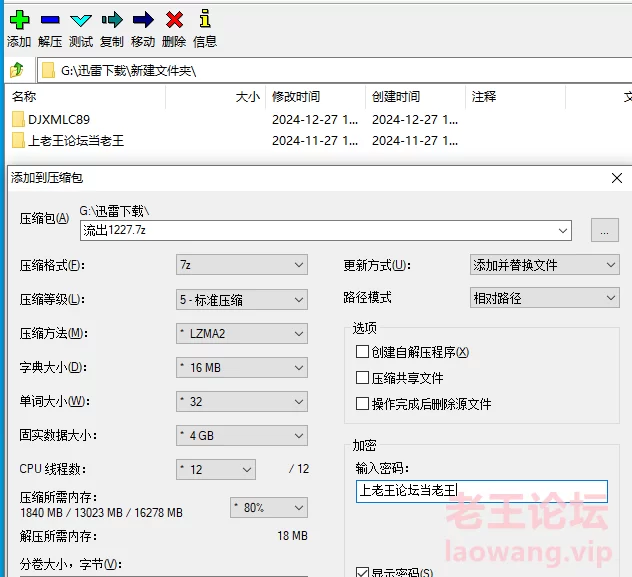Click the Copy (复制) arrow icon
This screenshot has width=632, height=577.
[112, 19]
